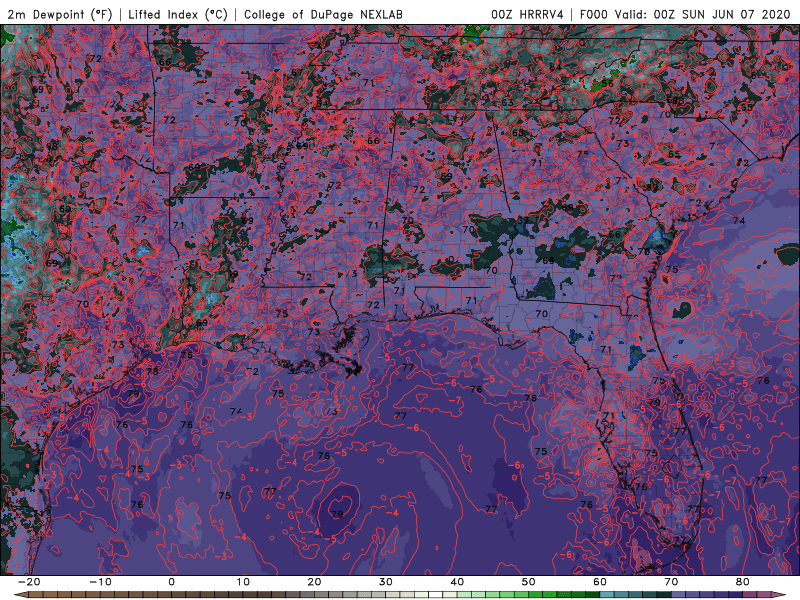Click the 80 label on color scale
Screen dimensions: 800x600
pyautogui.click(x=743, y=582)
